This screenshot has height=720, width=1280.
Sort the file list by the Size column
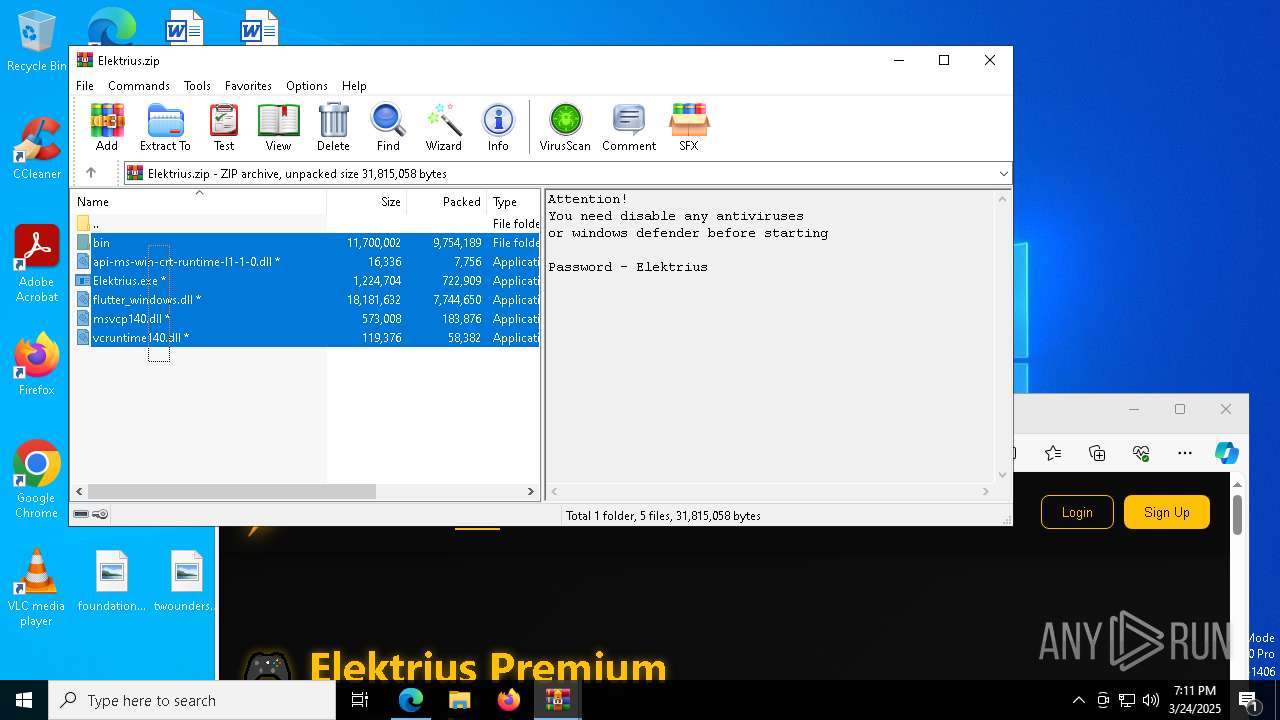(366, 202)
